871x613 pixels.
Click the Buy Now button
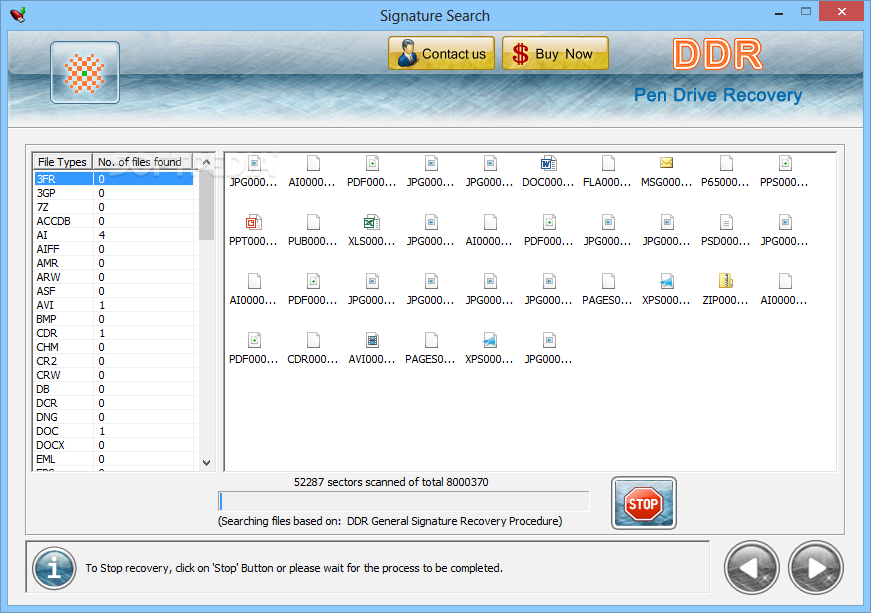555,53
